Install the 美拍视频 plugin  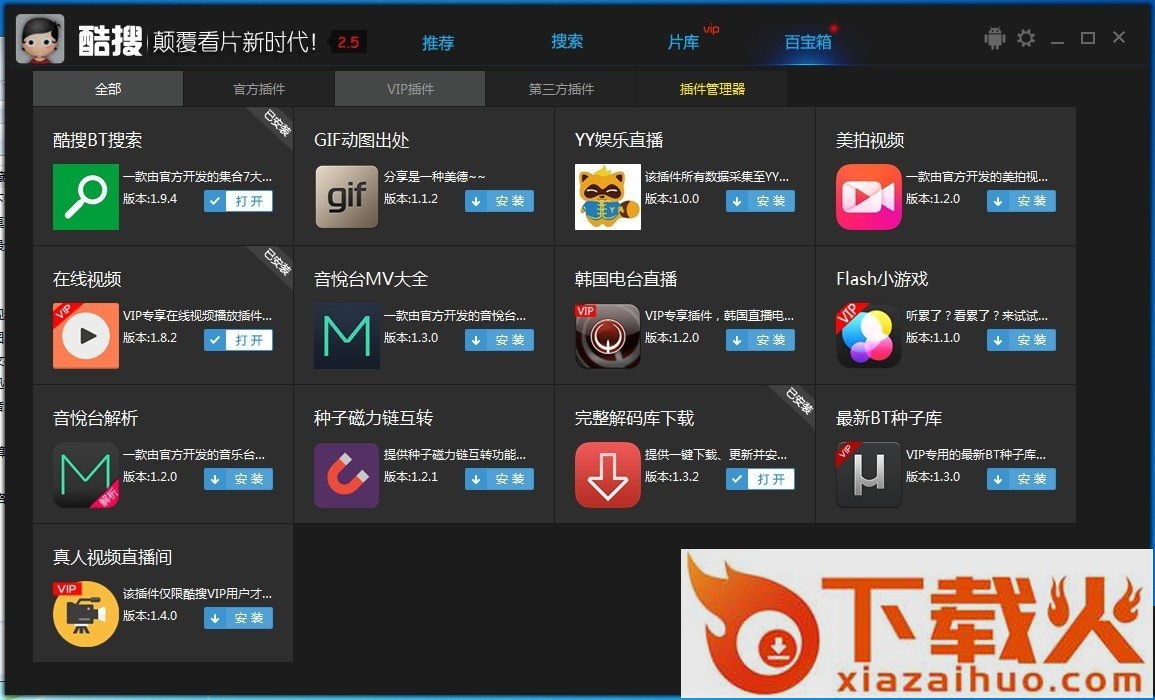pyautogui.click(x=1021, y=200)
